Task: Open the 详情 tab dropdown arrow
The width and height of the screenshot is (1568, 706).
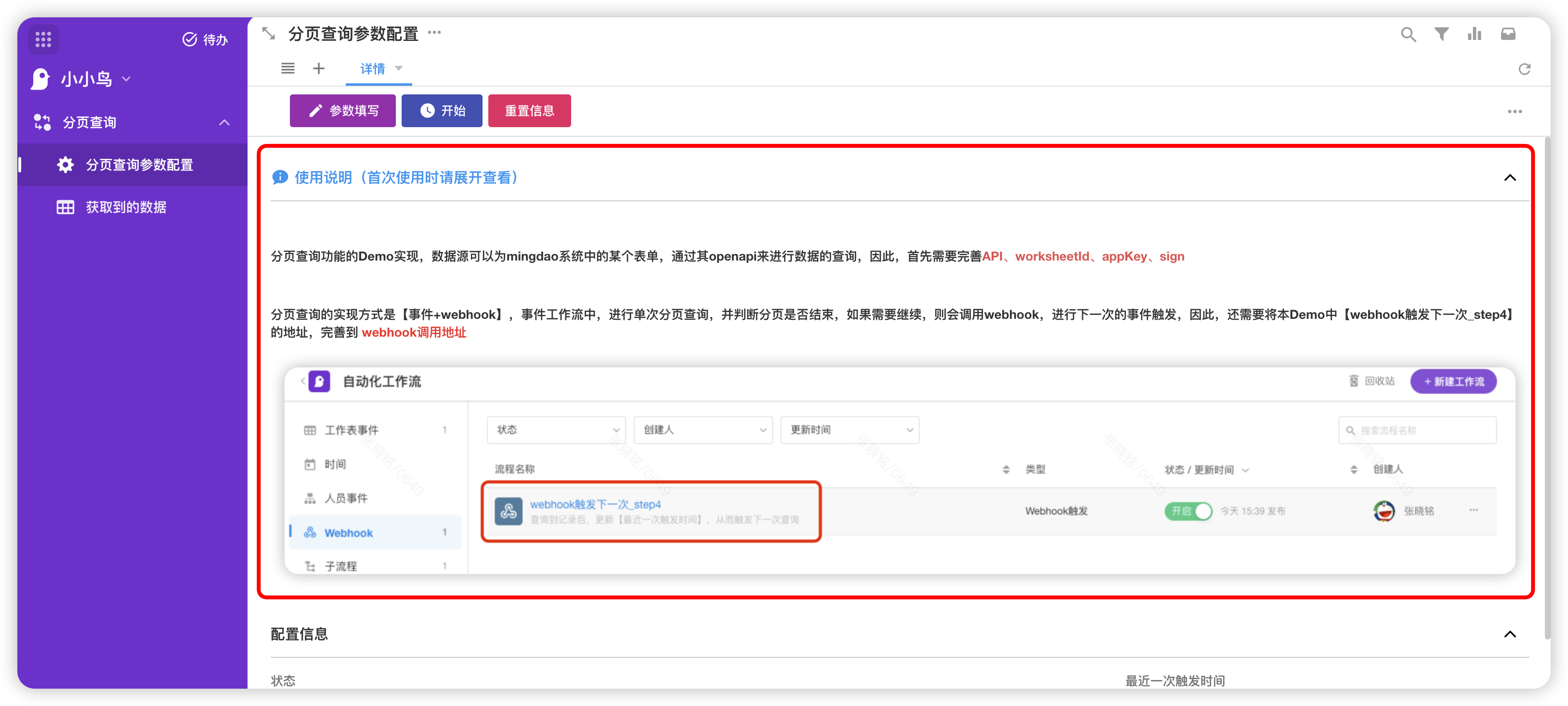Action: (399, 69)
